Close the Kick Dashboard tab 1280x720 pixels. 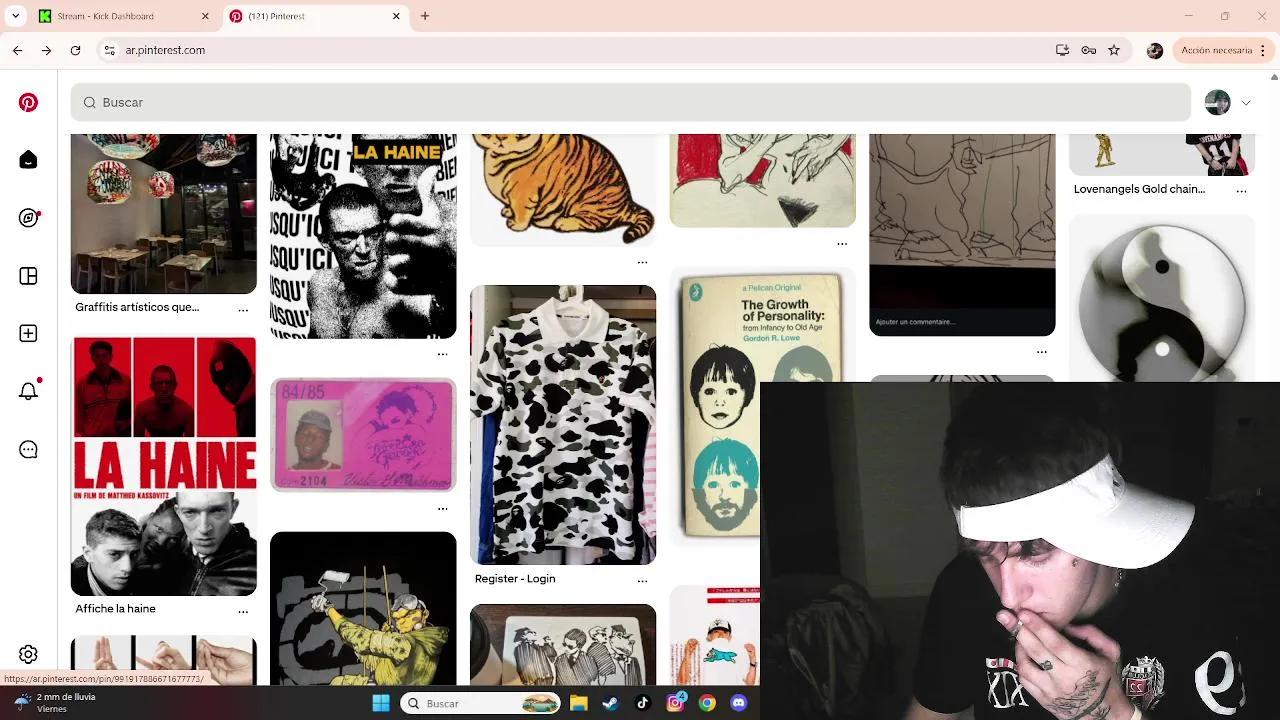[x=205, y=16]
